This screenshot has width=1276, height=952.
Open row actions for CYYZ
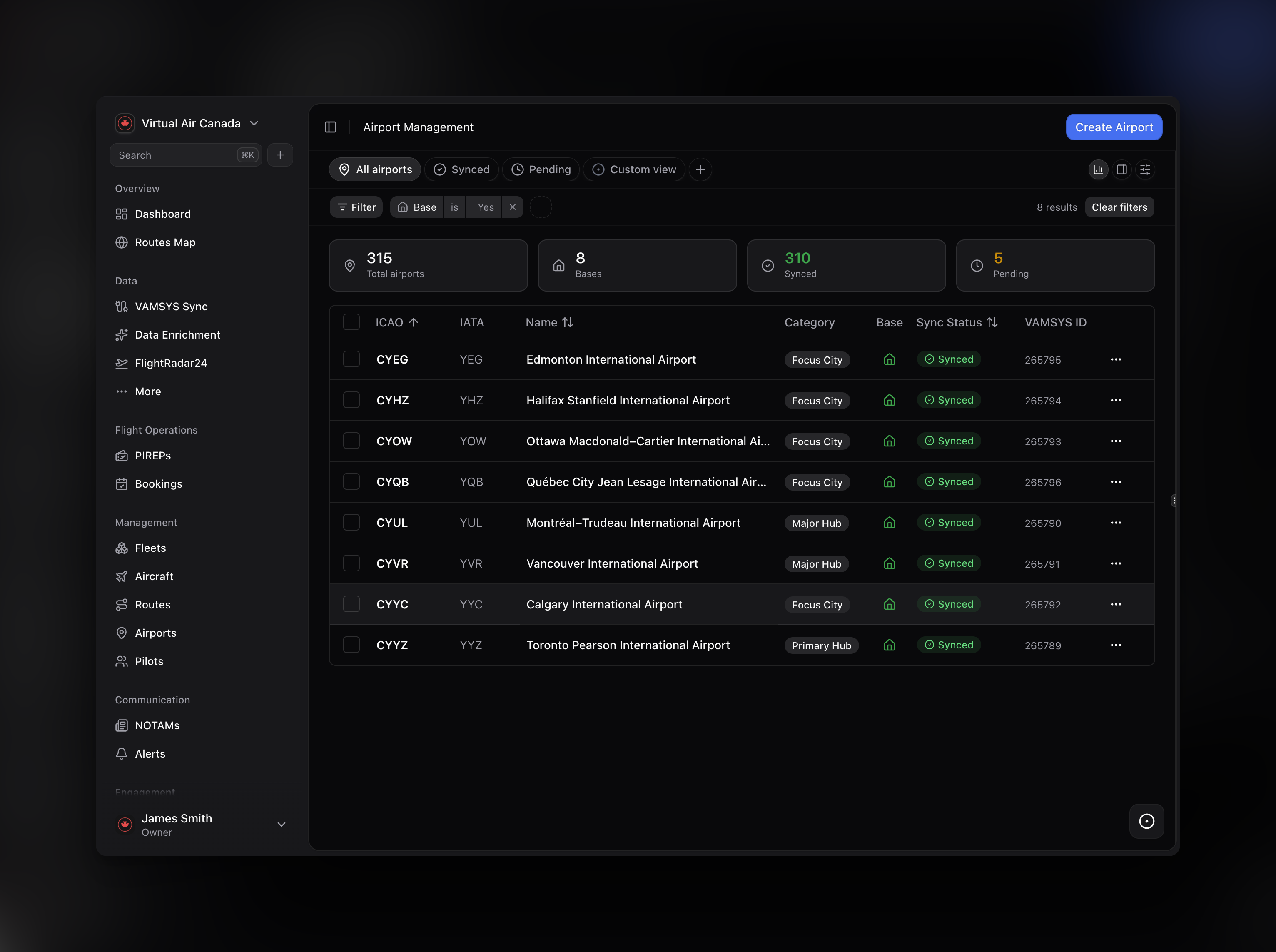(1116, 645)
